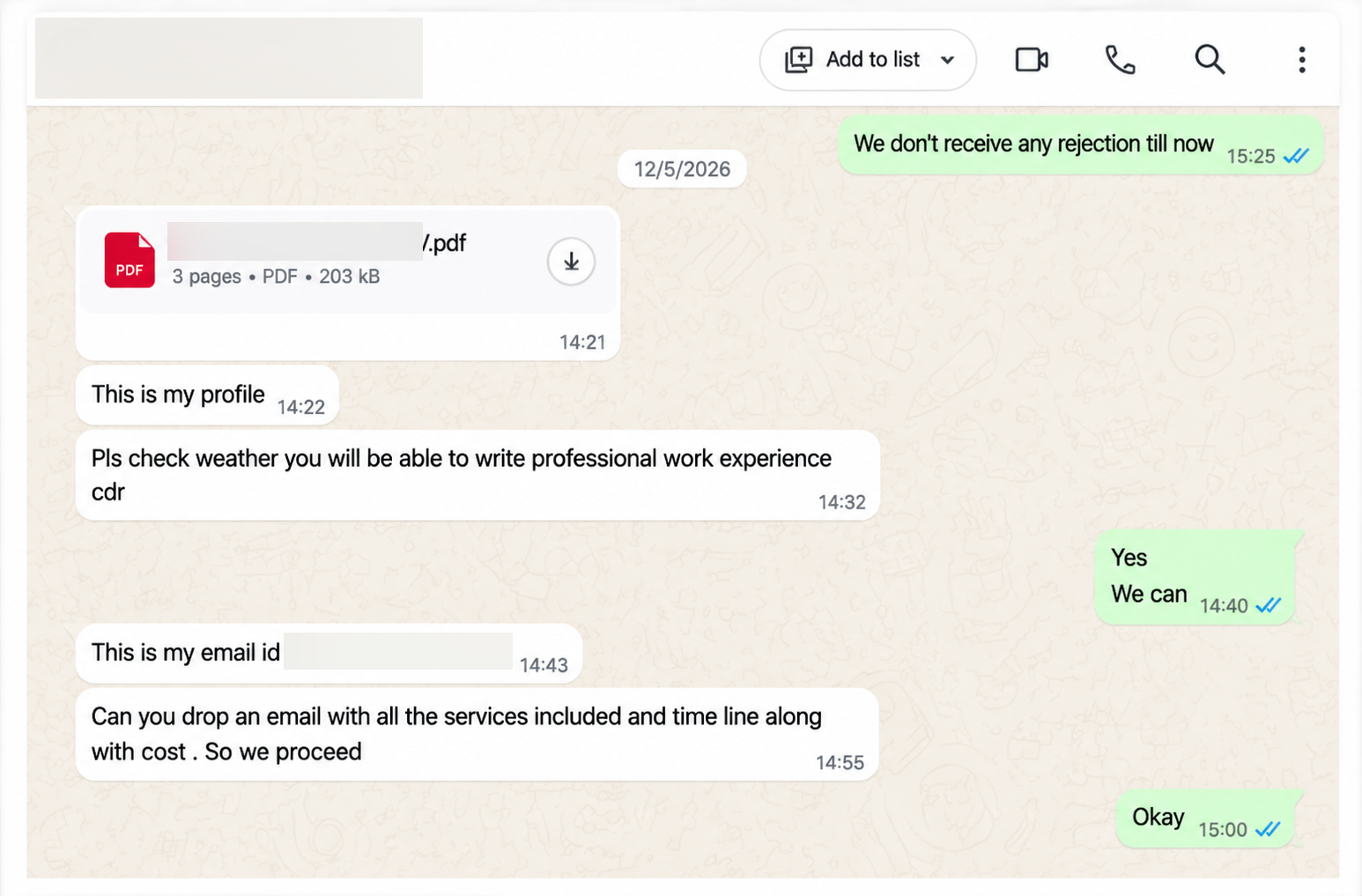Viewport: 1362px width, 896px height.
Task: Click message "This is my email id"
Action: pos(329,653)
